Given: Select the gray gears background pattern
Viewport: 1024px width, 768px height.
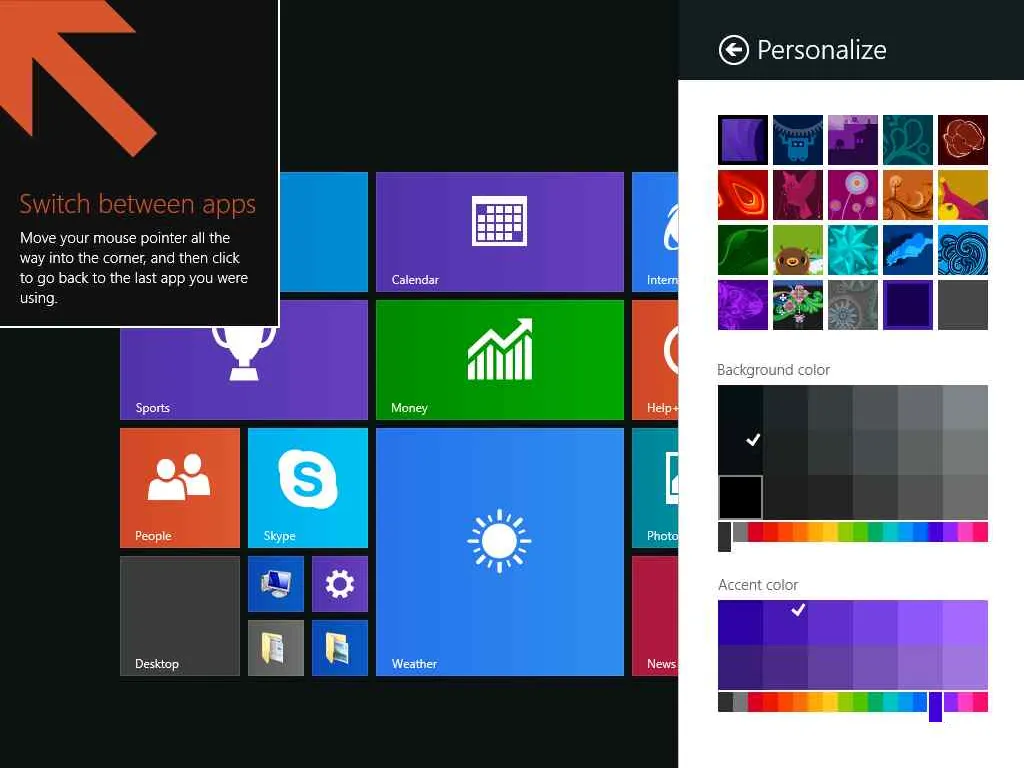Looking at the screenshot, I should point(852,305).
